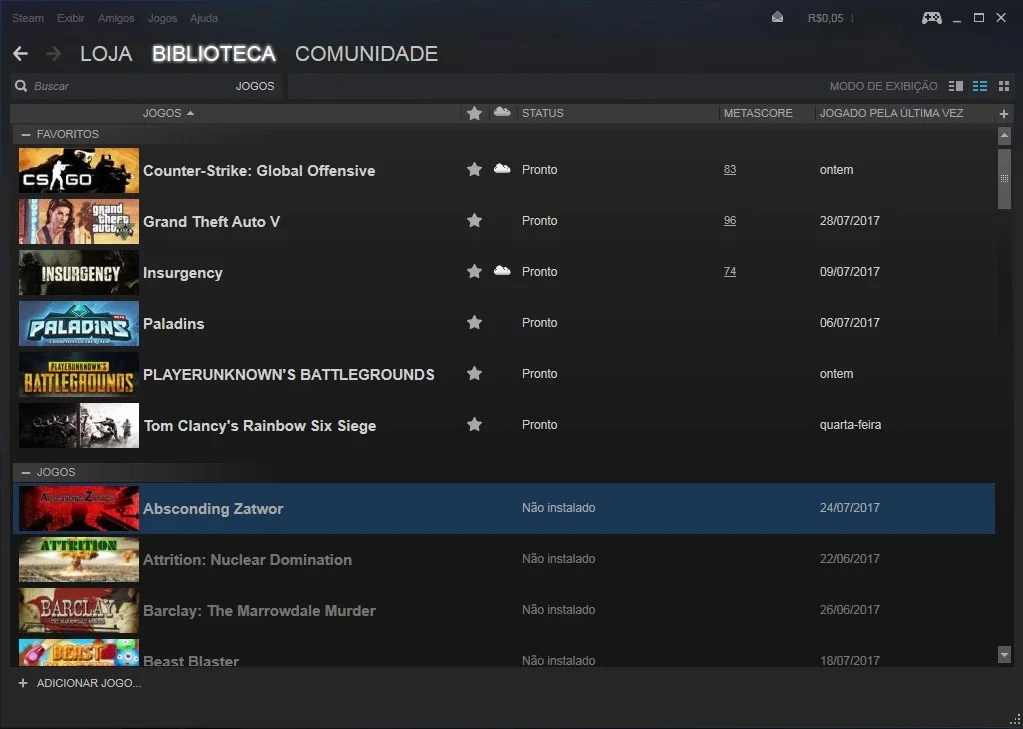The height and width of the screenshot is (729, 1023).
Task: Switch to detail view display mode
Action: tap(956, 86)
